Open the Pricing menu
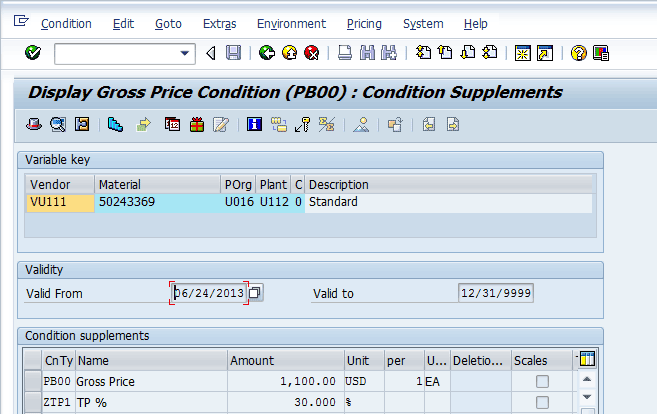Viewport: 657px width, 414px height. (364, 23)
